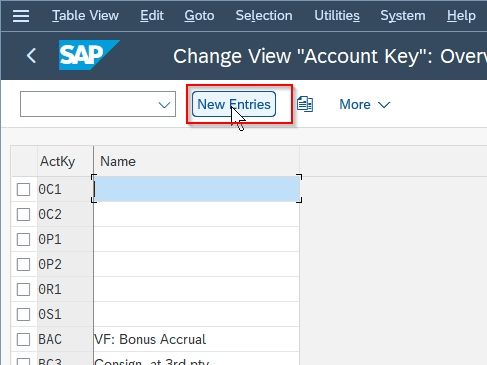Click the copy-as document icon beside New Entries
The image size is (487, 365).
pos(305,104)
